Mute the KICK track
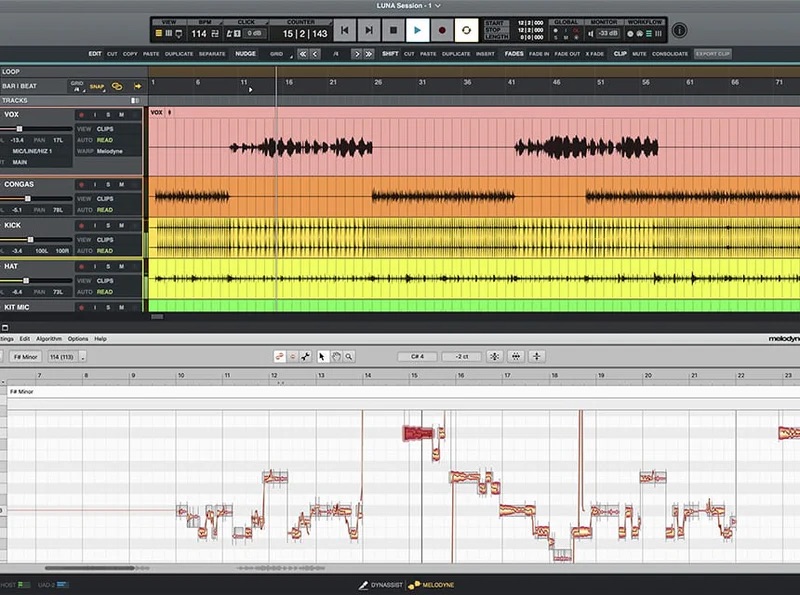Image resolution: width=800 pixels, height=595 pixels. coord(121,226)
